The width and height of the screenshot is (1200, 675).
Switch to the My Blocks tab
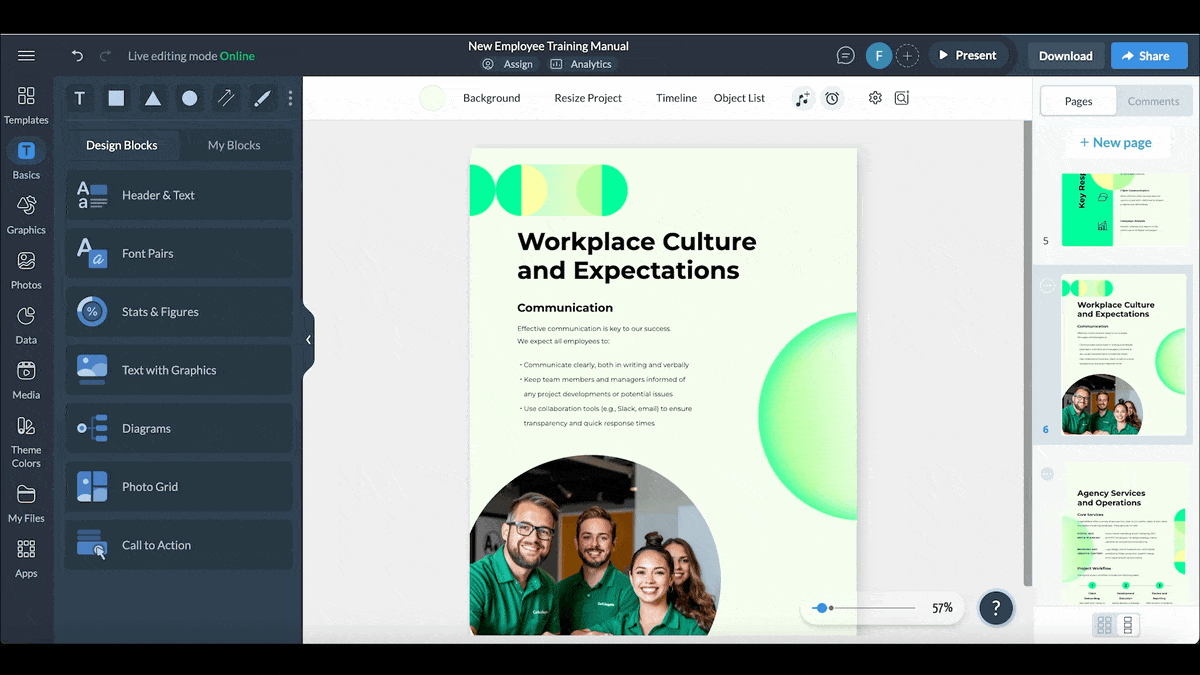click(234, 145)
